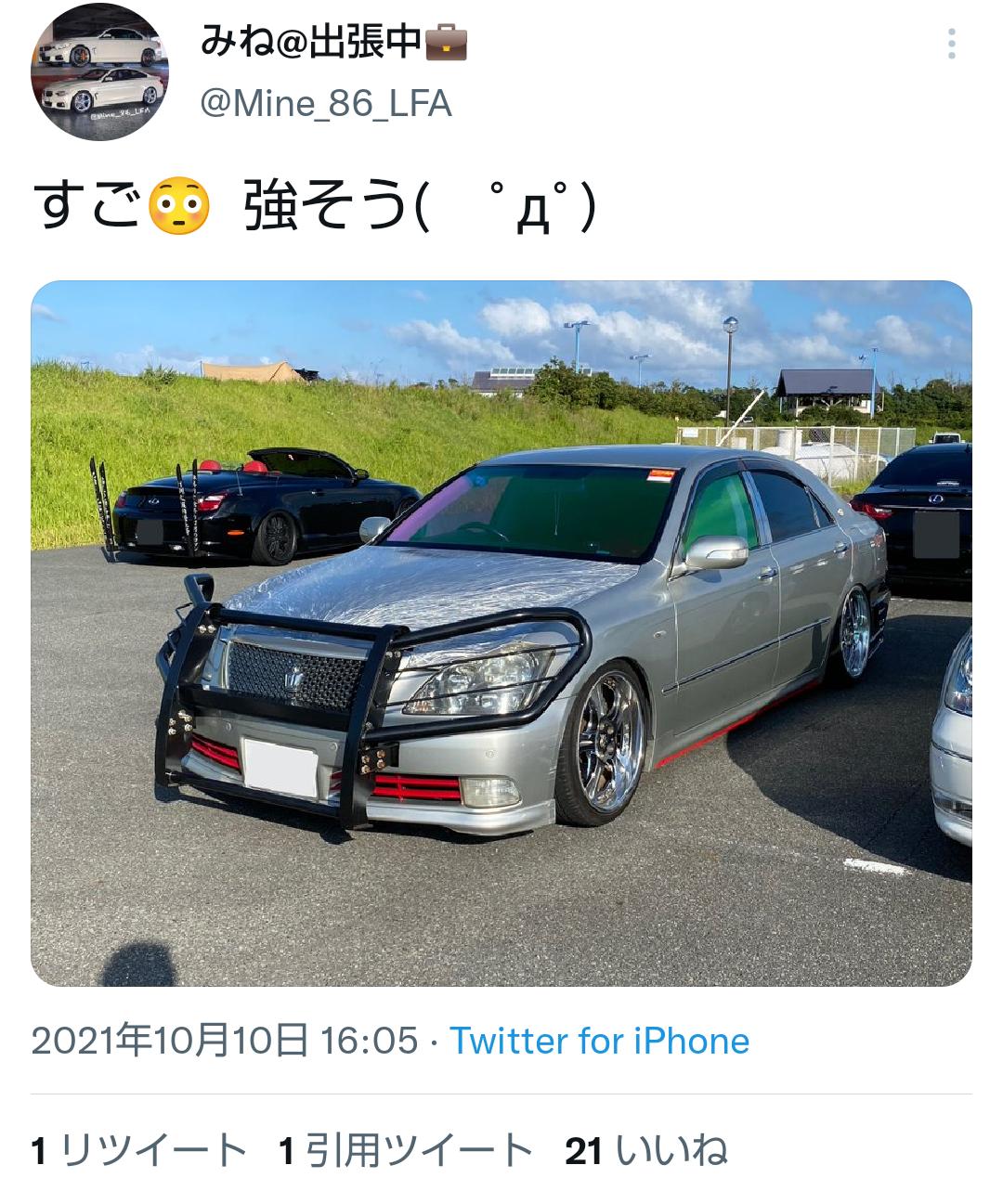View the 21 いいね list
The image size is (1003, 1204).
coord(646,1152)
